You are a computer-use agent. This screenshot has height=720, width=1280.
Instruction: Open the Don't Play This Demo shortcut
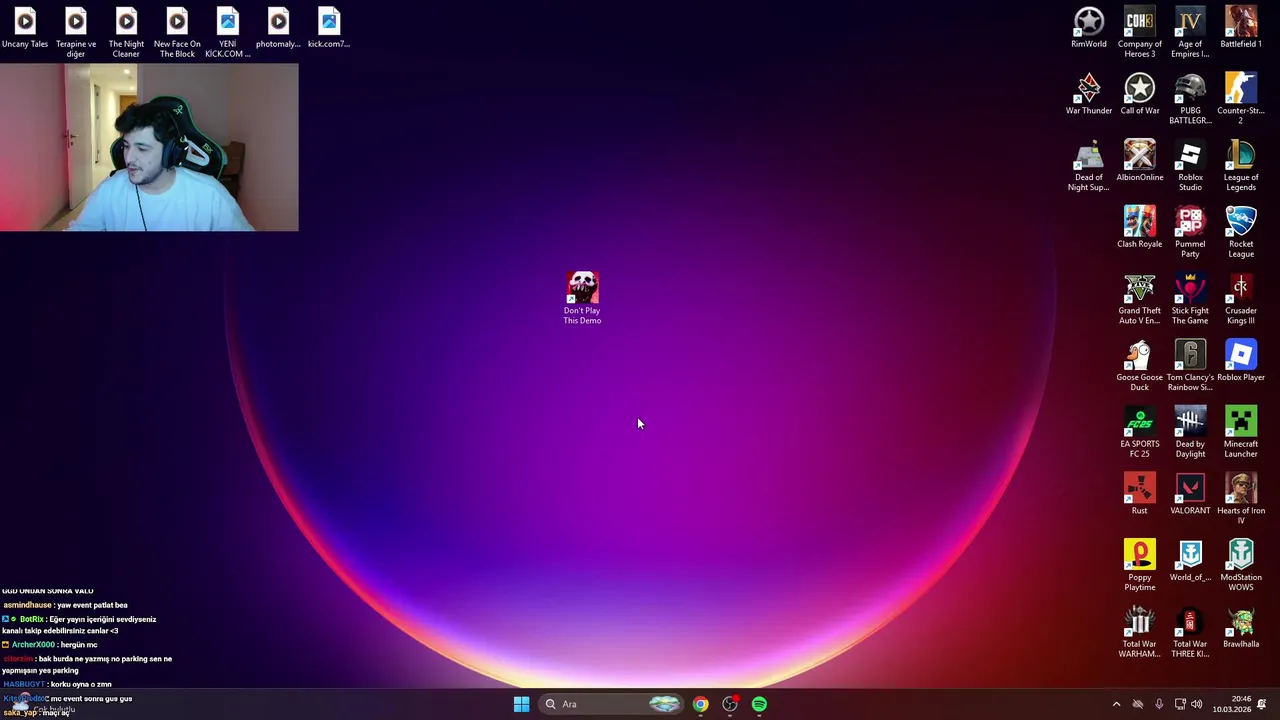(x=582, y=297)
